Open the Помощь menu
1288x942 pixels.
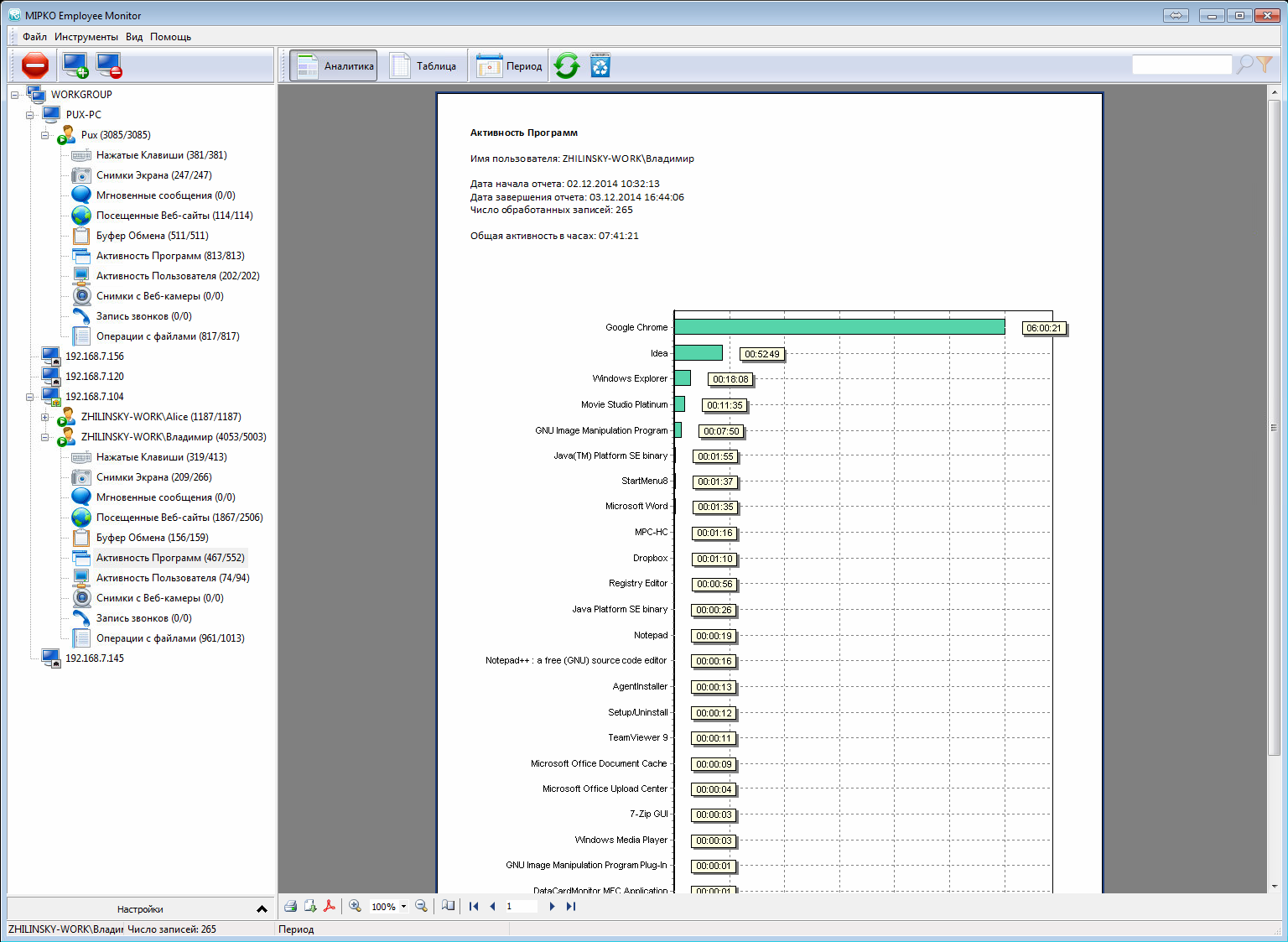(x=171, y=37)
